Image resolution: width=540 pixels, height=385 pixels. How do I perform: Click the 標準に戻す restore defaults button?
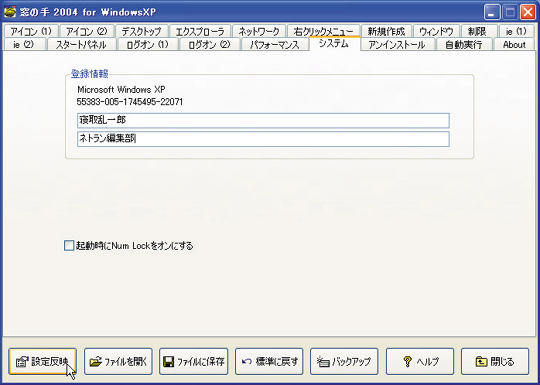point(269,361)
